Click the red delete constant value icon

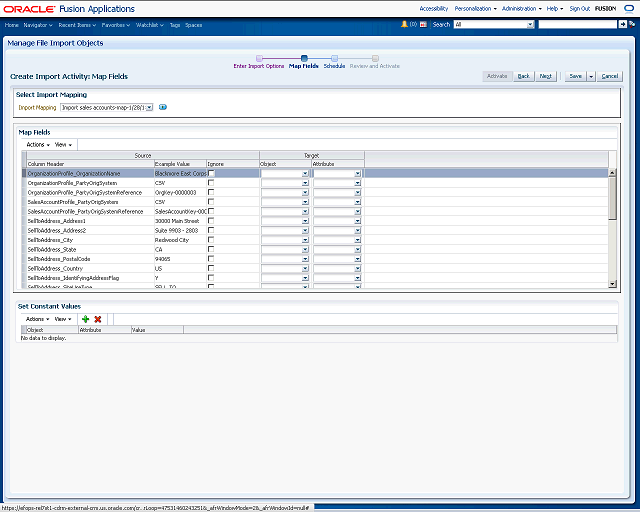coord(98,318)
